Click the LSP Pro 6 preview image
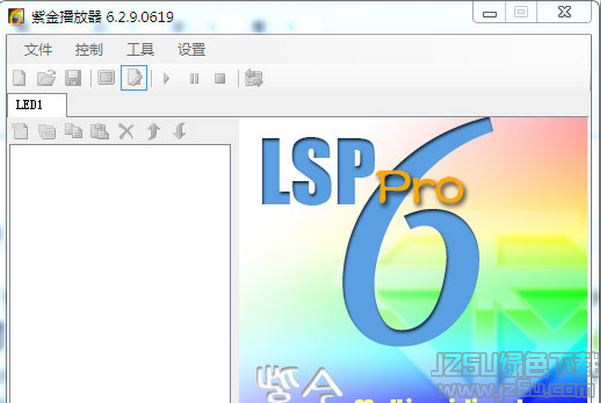601x403 pixels. (413, 260)
